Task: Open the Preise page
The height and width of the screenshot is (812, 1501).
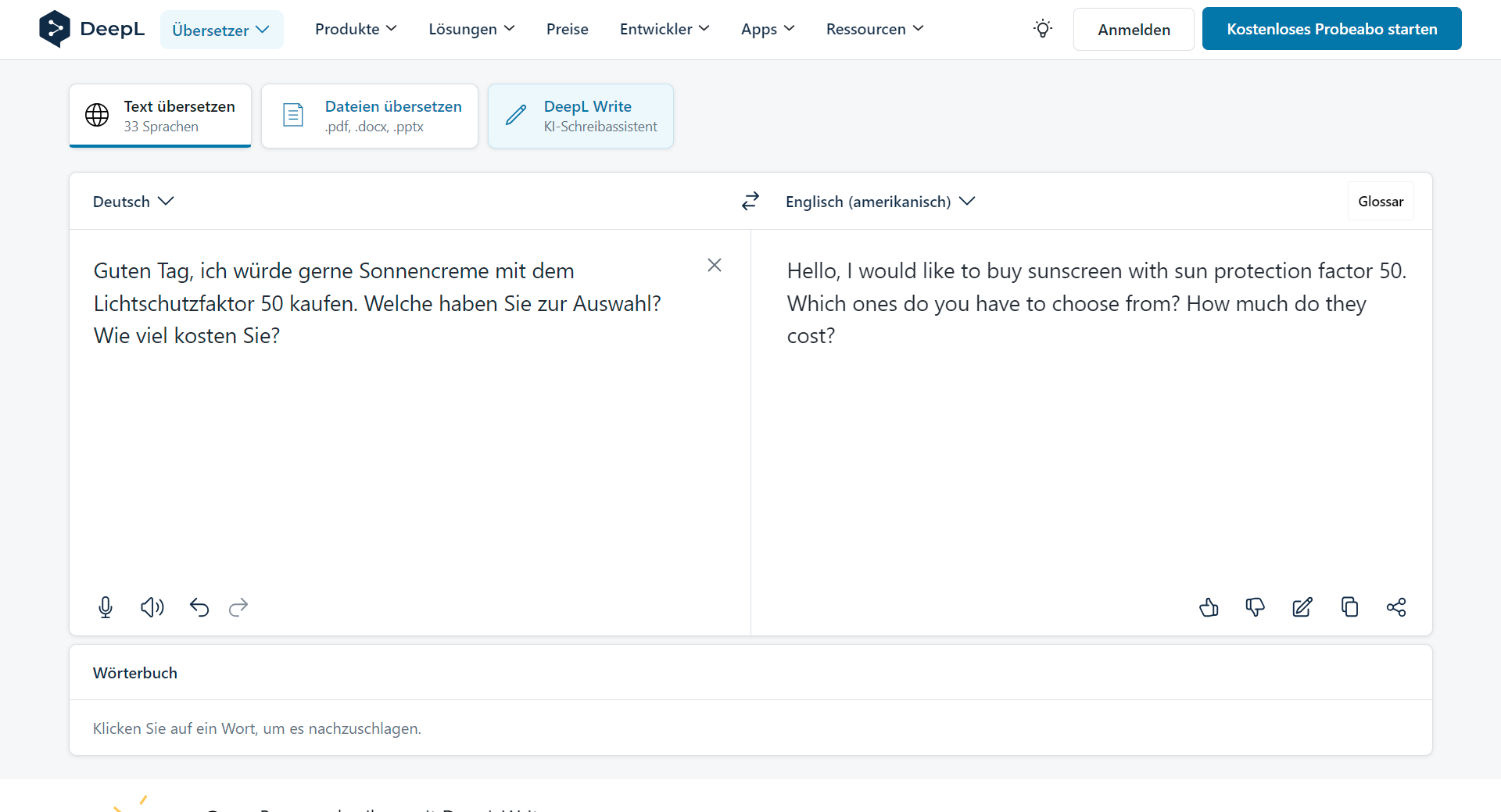Action: point(567,29)
